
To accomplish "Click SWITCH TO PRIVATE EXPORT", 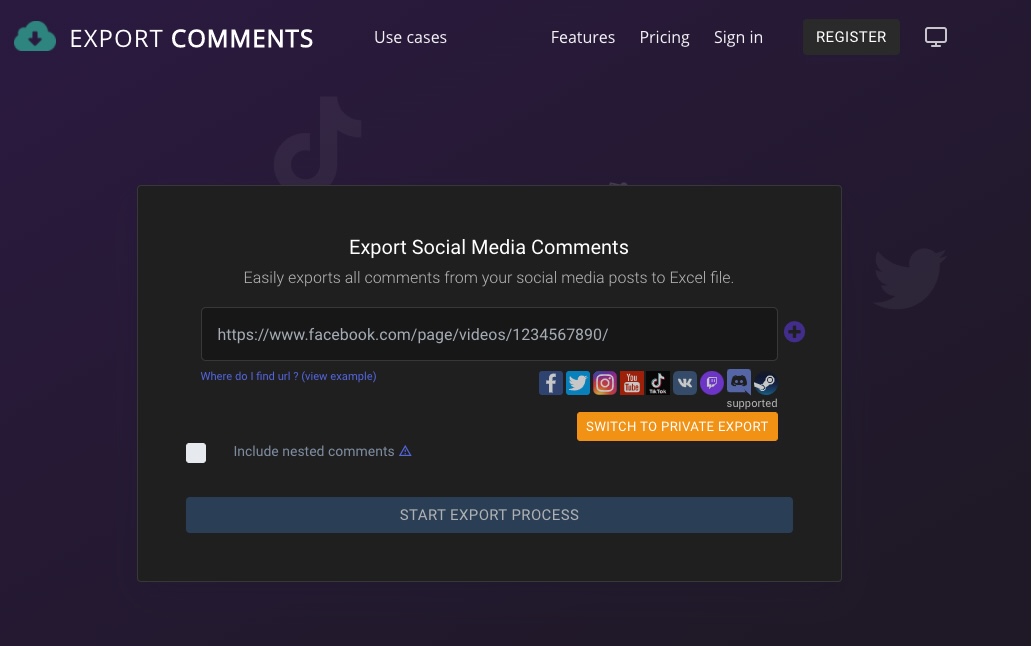I will pos(677,426).
